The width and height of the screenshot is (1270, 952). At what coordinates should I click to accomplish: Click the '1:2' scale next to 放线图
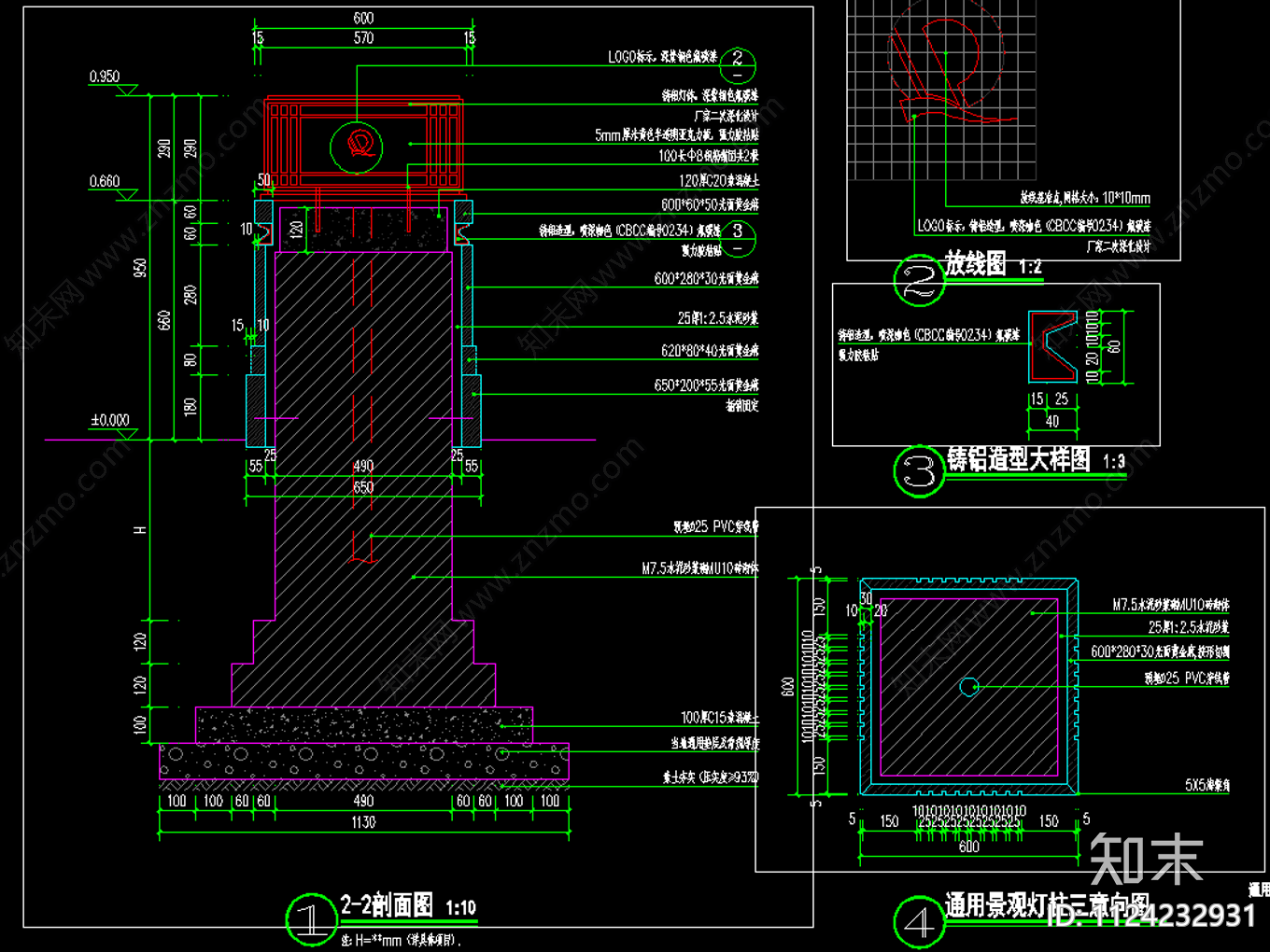(1029, 267)
